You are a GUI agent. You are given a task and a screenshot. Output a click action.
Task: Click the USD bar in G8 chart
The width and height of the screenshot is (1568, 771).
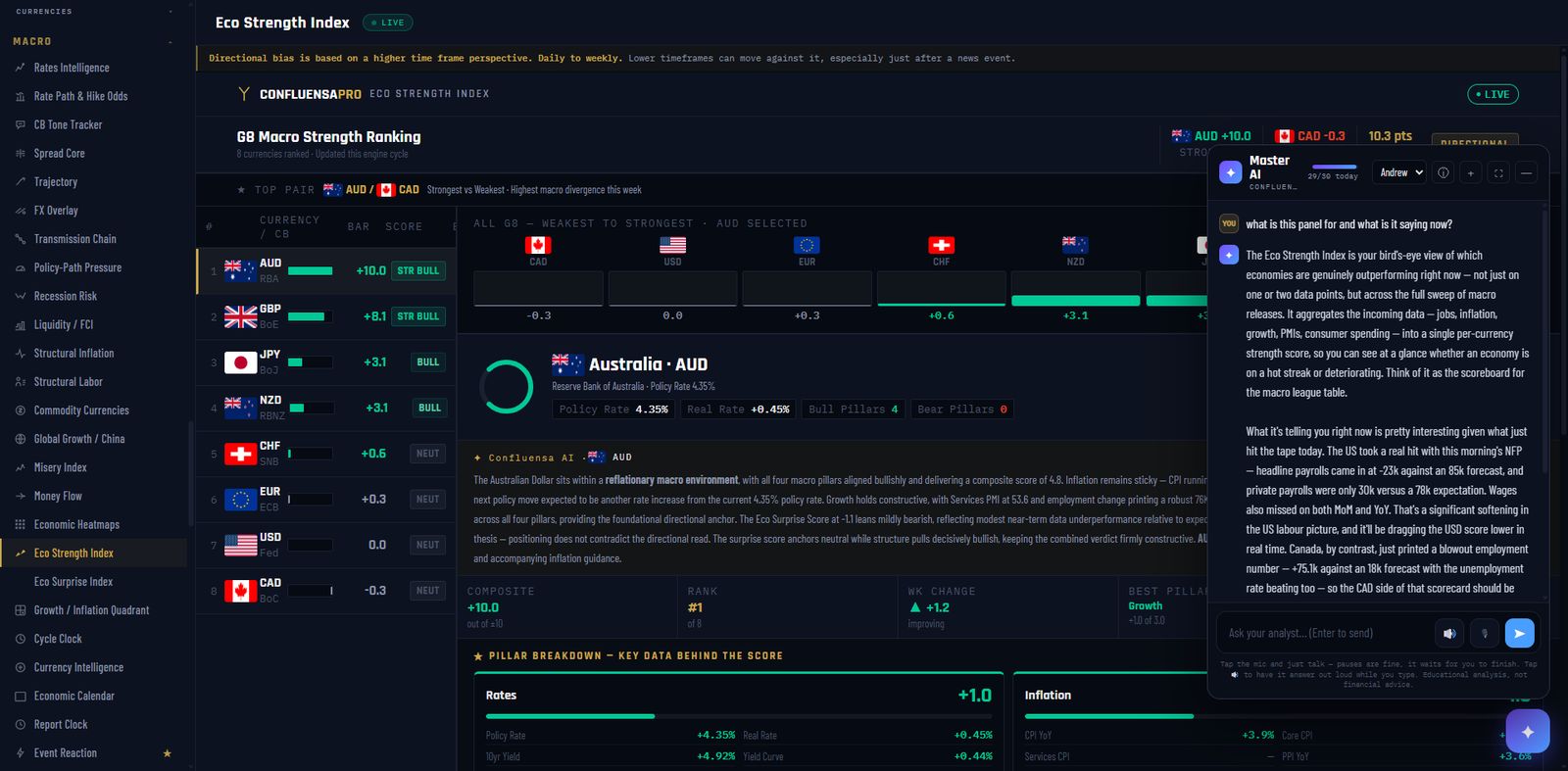(672, 289)
